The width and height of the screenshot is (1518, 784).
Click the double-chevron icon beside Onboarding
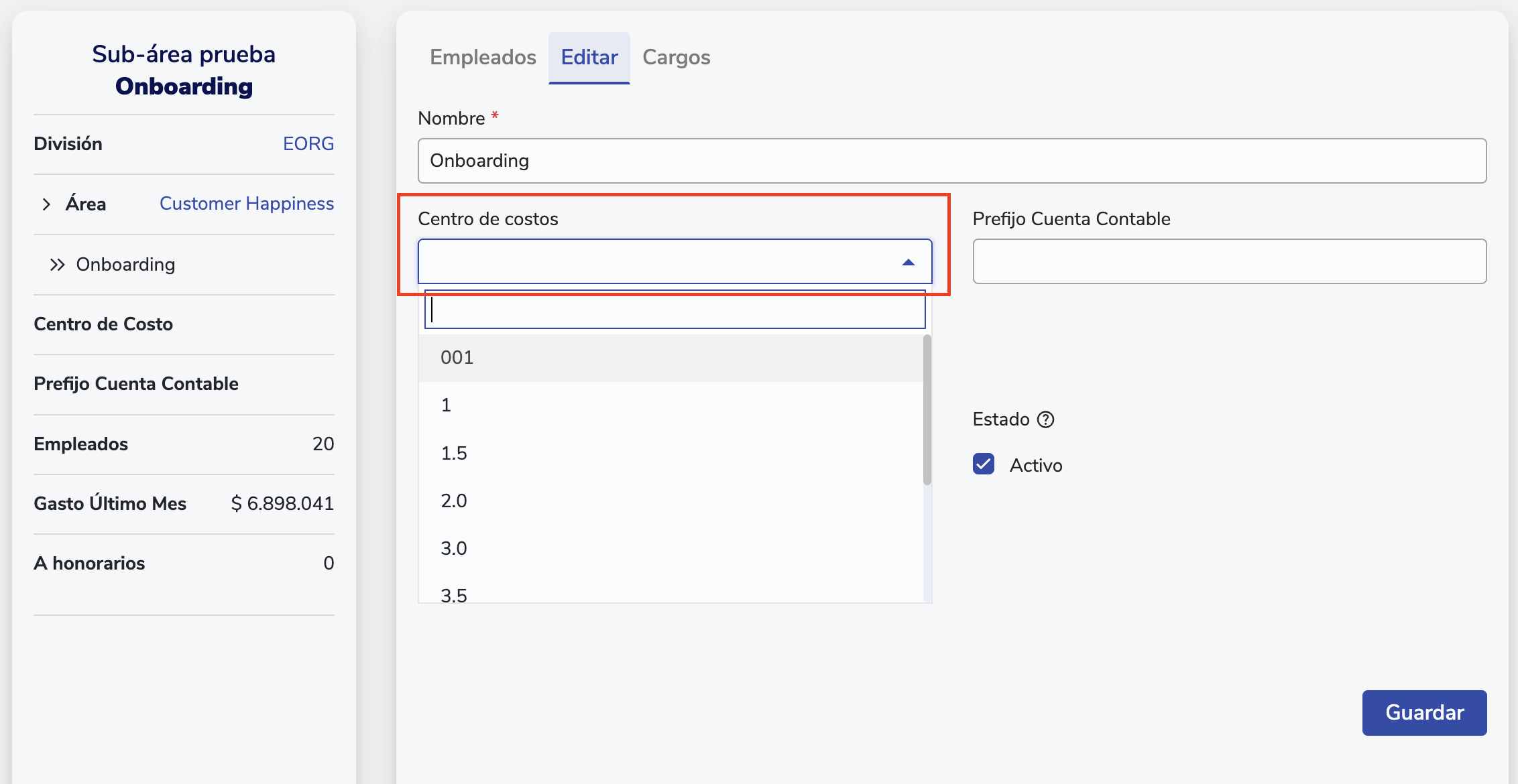(57, 265)
